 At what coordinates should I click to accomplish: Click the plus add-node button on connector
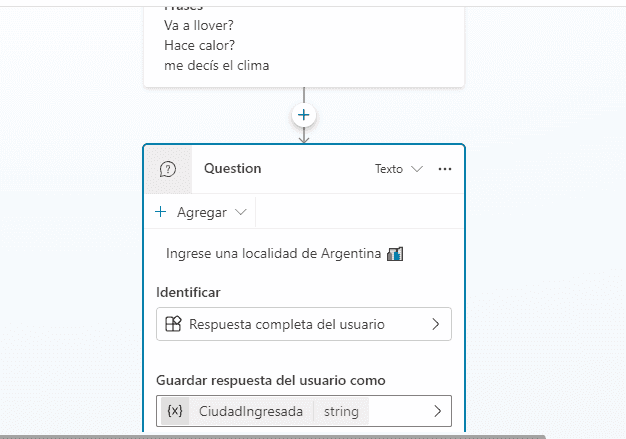tap(304, 115)
